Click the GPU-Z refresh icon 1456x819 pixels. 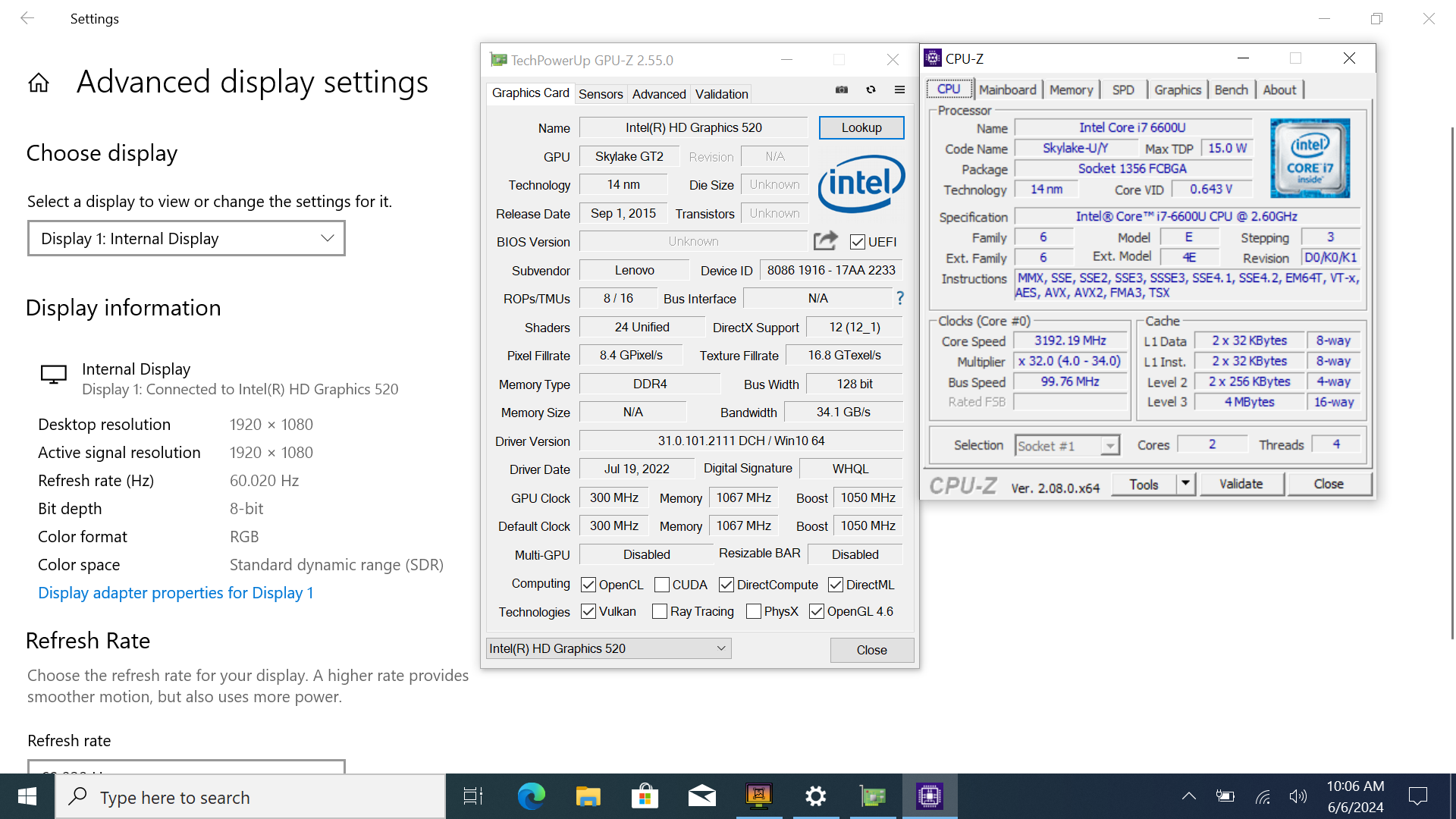(871, 89)
